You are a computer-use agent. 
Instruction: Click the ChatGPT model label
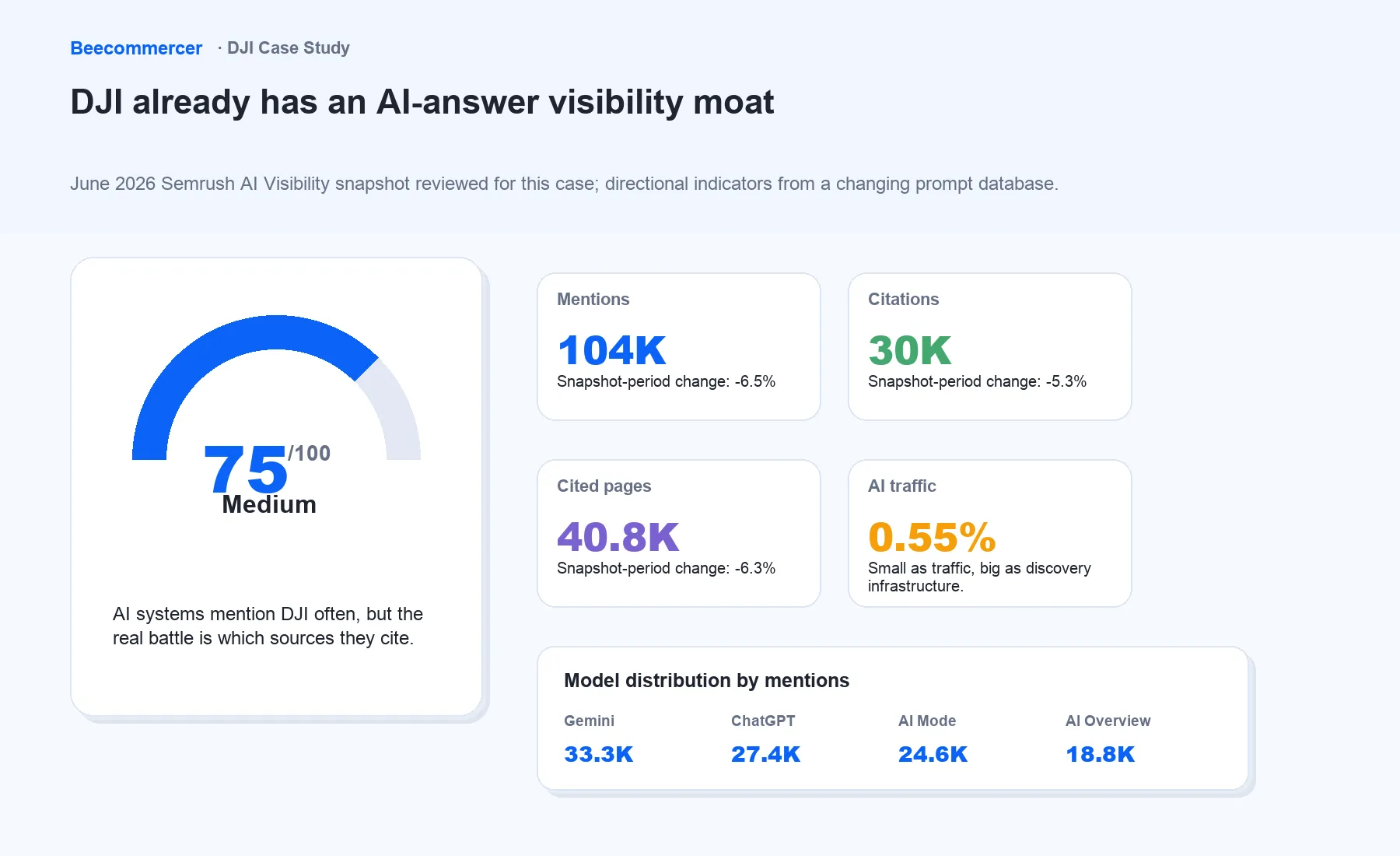click(x=763, y=721)
